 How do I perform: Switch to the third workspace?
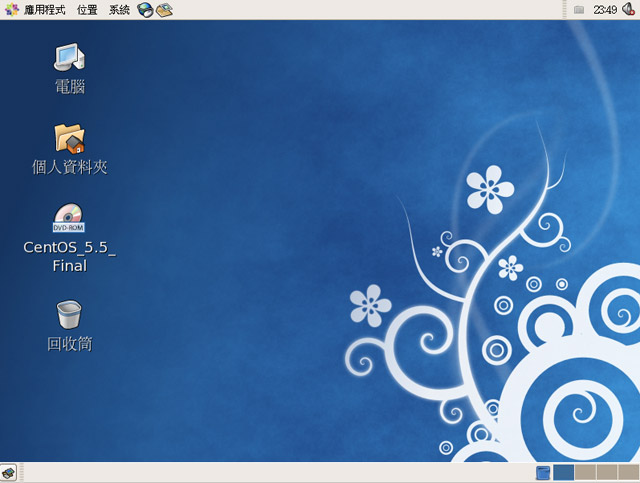coord(607,472)
